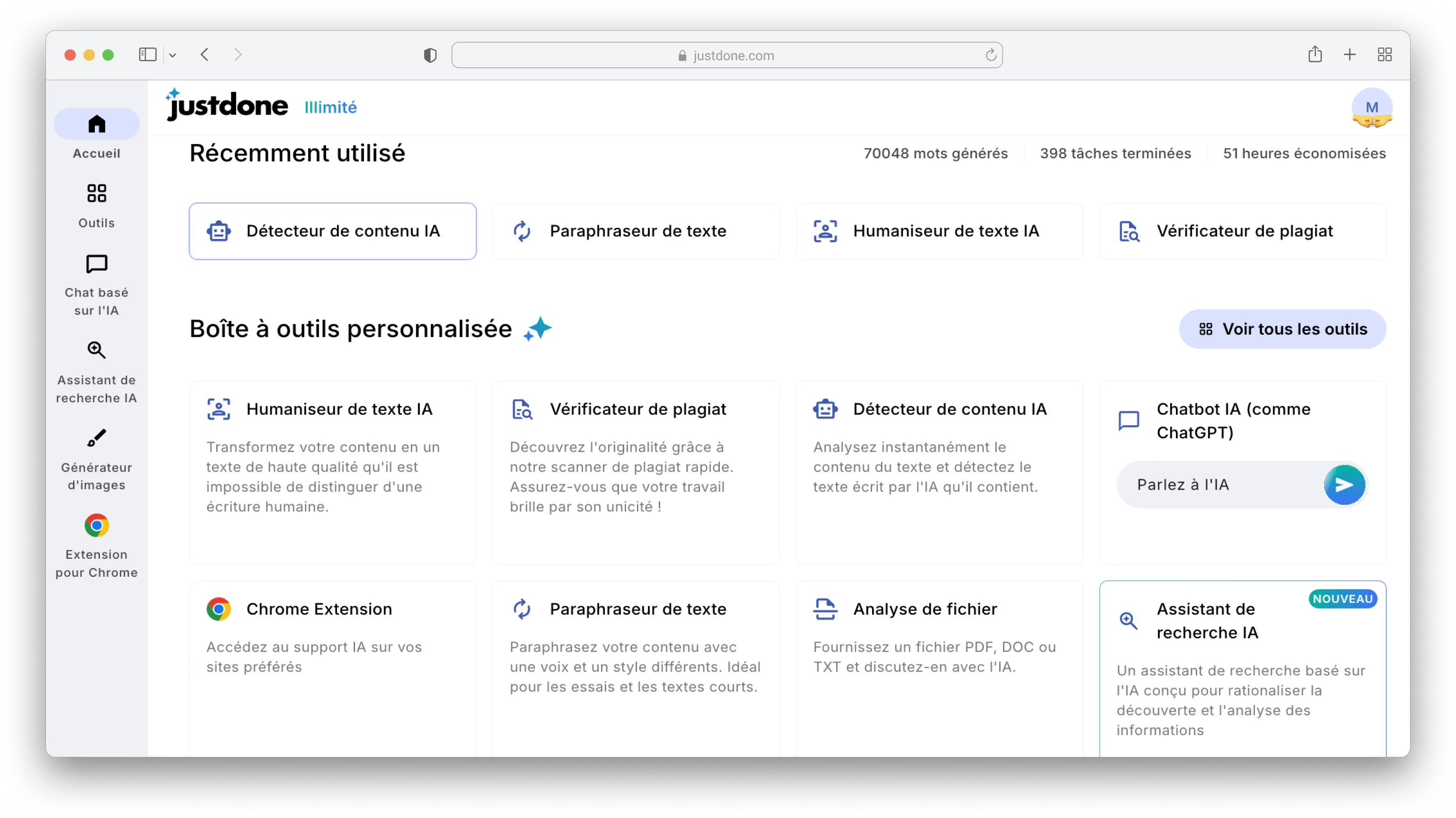Expand the sidebar options dropdown chevron
1456x818 pixels.
pyautogui.click(x=173, y=55)
